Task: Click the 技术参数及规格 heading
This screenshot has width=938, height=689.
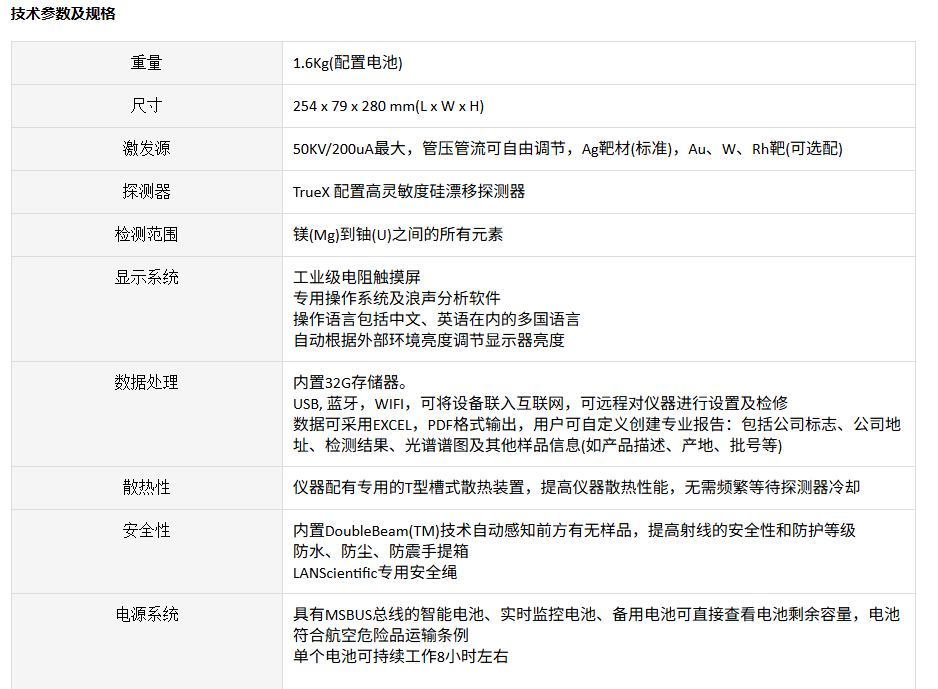Action: [62, 14]
